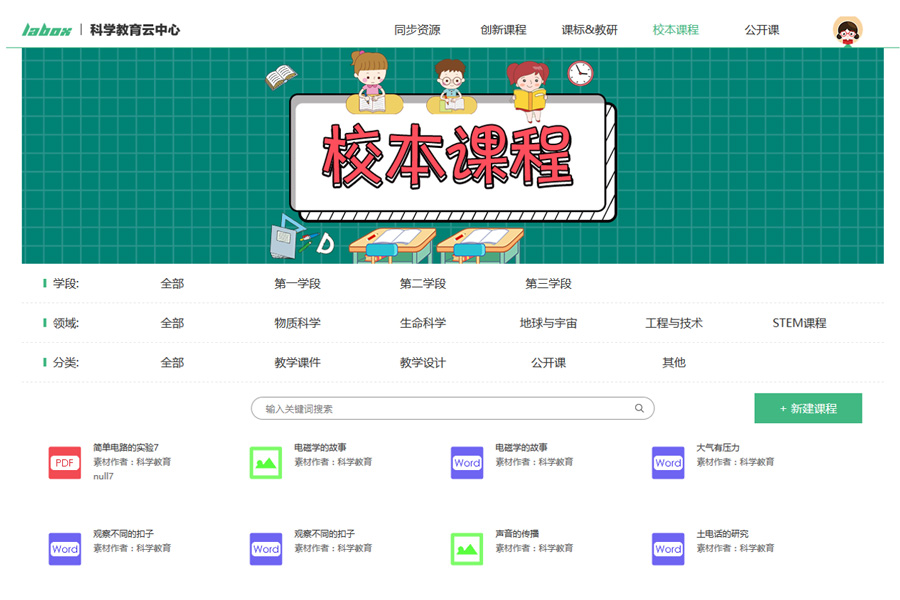Select 地球与宇宙 domain filter
Viewport: 900px width, 600px height.
pyautogui.click(x=548, y=323)
